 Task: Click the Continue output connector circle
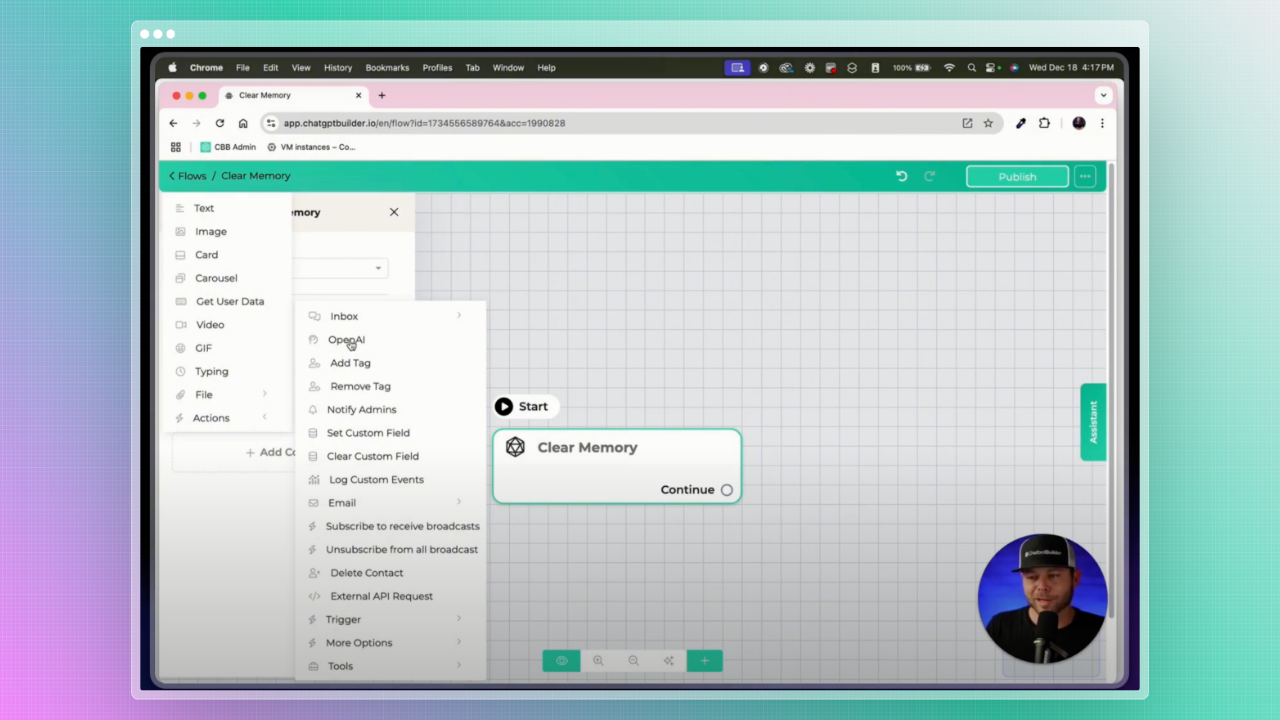[727, 490]
